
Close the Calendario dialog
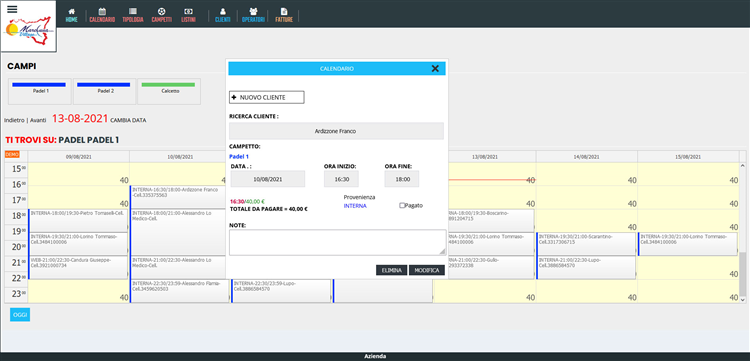pos(435,68)
